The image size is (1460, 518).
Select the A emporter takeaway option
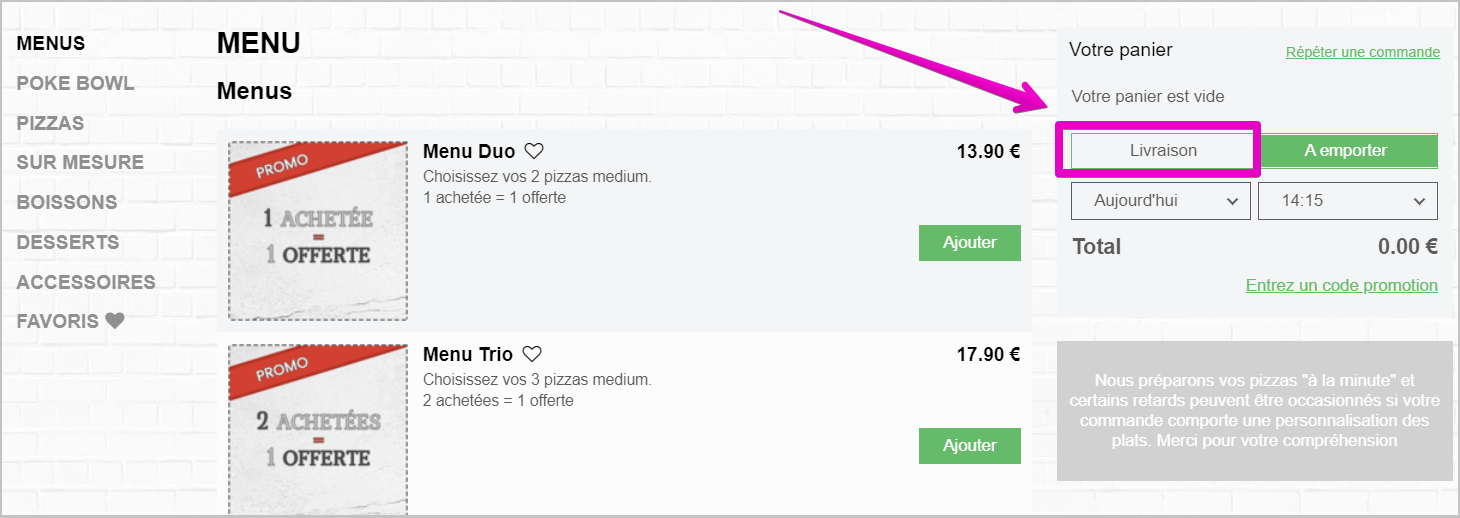click(x=1345, y=151)
